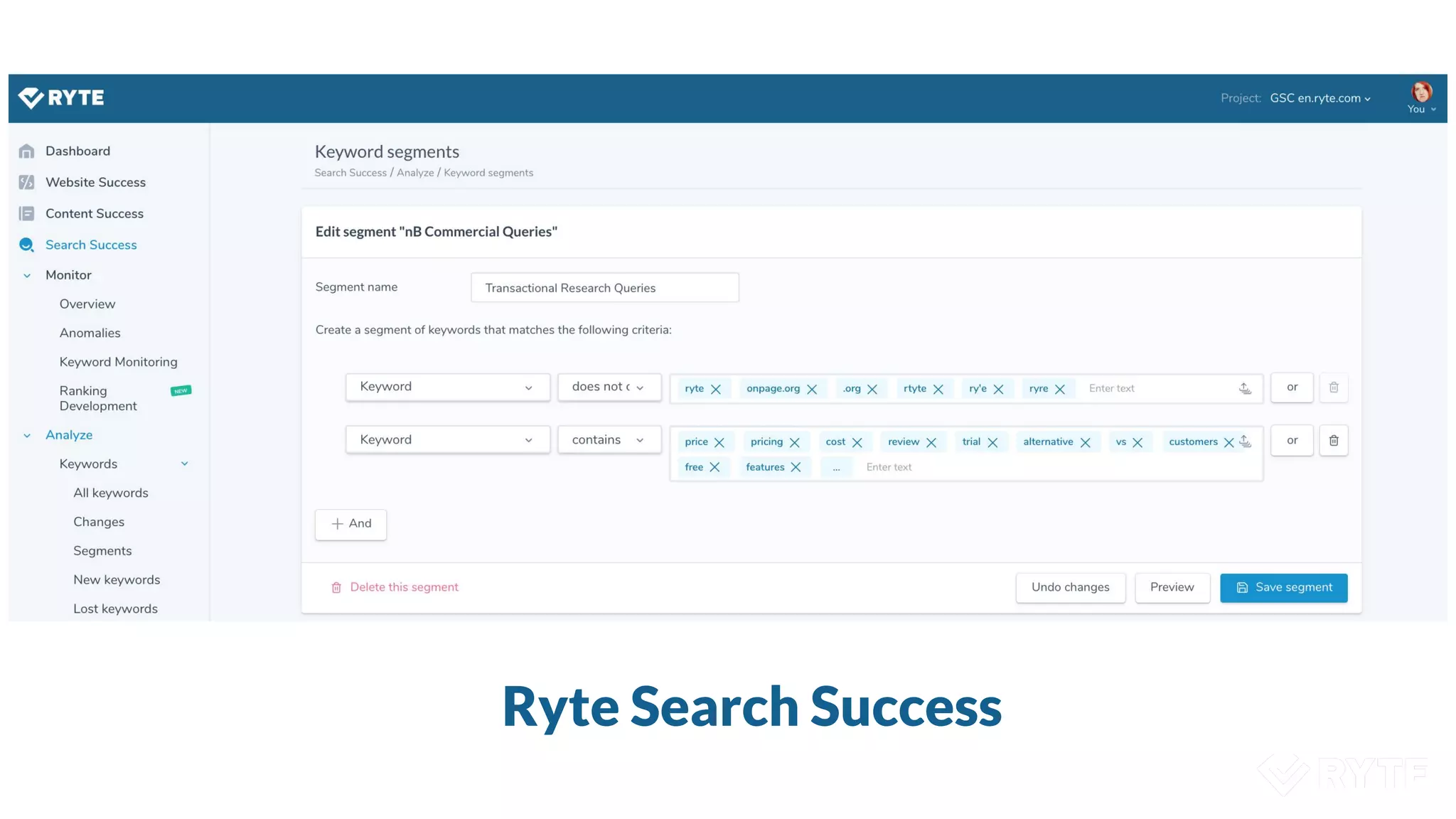Remove the '.org' keyword tag
The image size is (1456, 819).
pos(872,389)
